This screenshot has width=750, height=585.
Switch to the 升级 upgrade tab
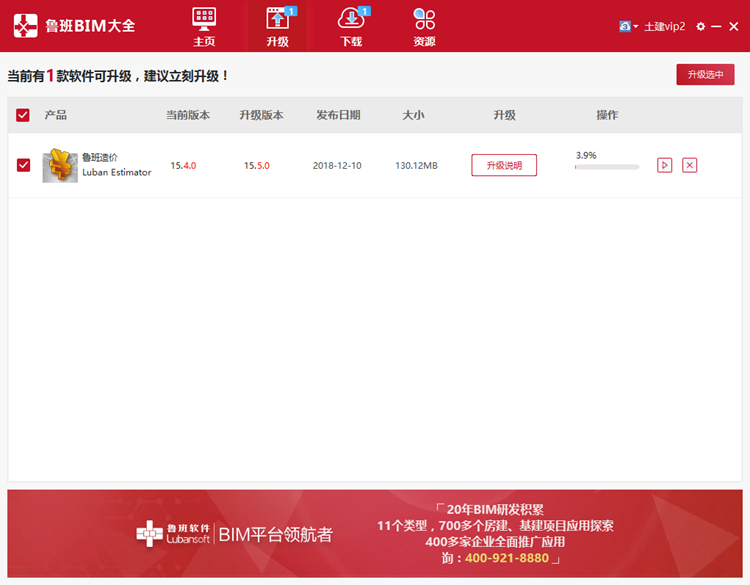277,27
